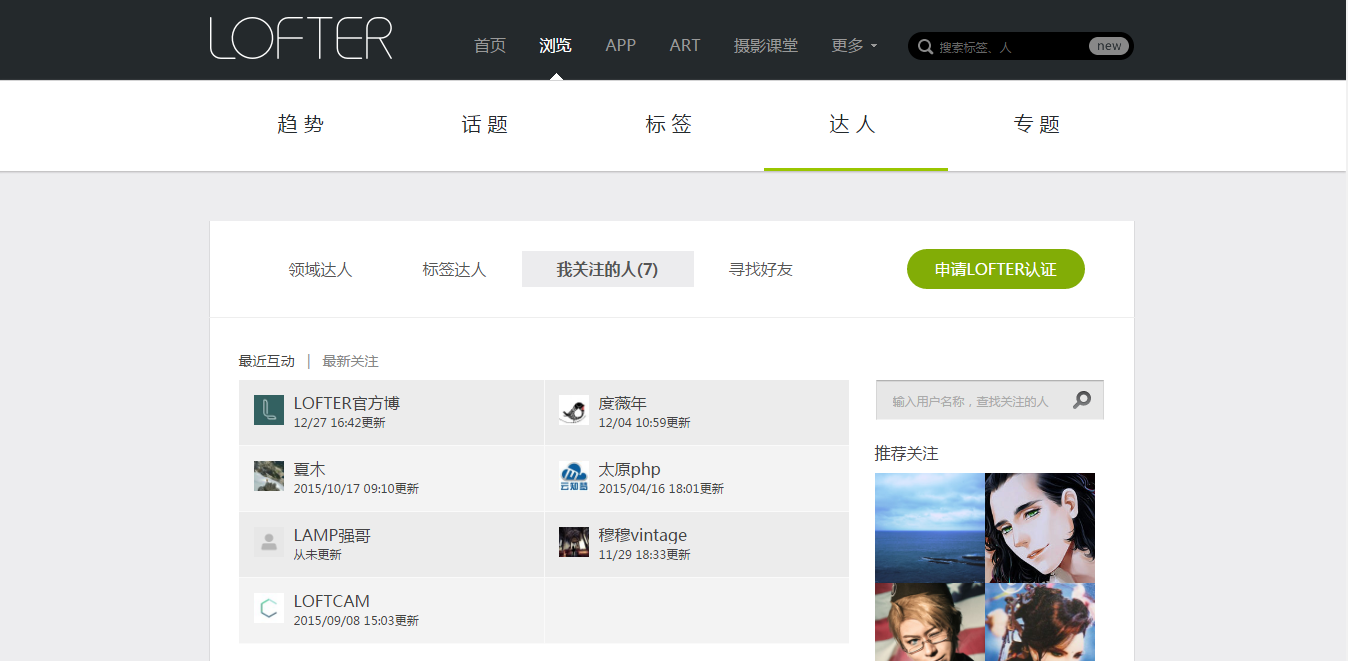Screen dimensions: 1348x661
Task: Click 11/29 18:33更新 timestamp text
Action: coord(645,555)
